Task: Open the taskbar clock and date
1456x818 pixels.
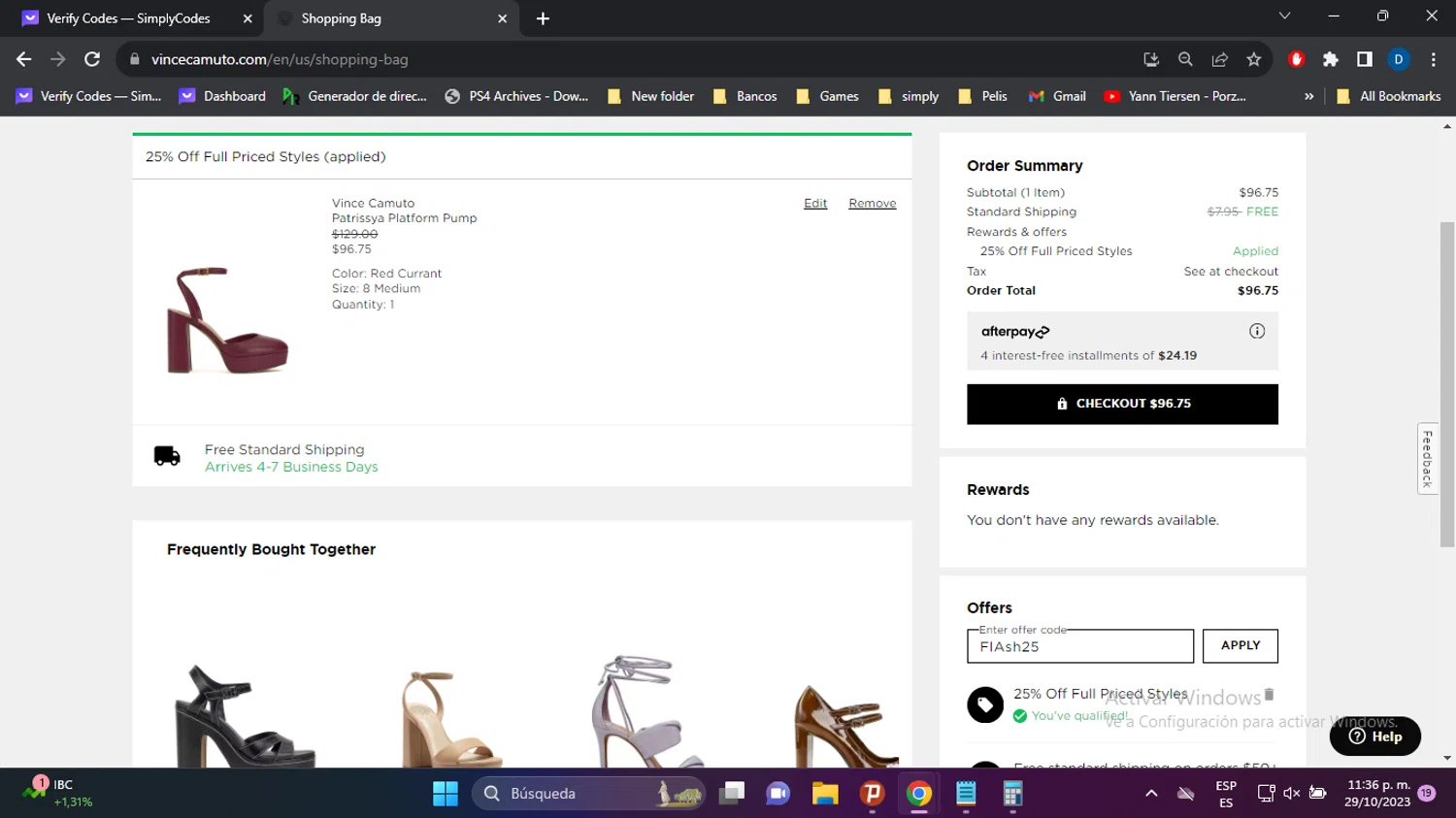Action: click(x=1377, y=793)
